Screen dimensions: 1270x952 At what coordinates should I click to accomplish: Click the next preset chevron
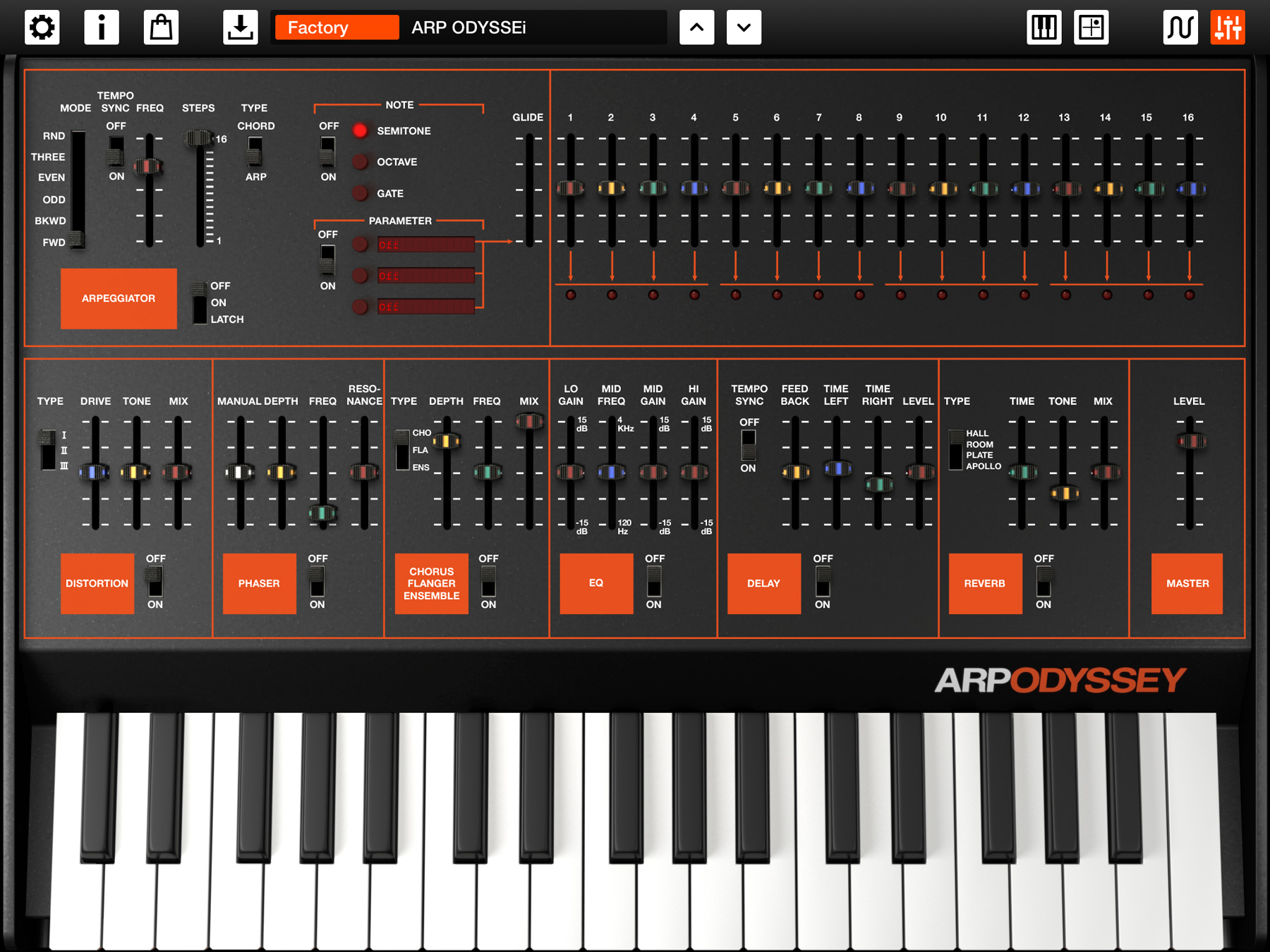coord(743,28)
